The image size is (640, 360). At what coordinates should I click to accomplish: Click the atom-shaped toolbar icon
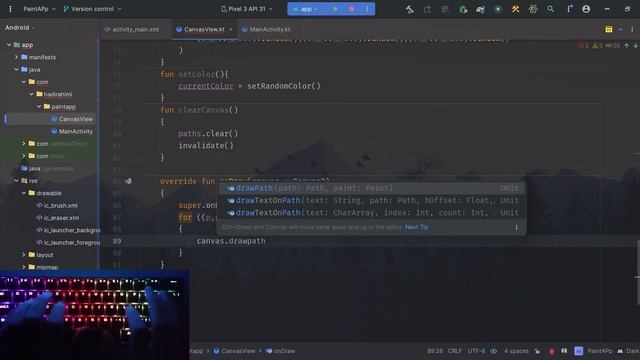pos(533,9)
